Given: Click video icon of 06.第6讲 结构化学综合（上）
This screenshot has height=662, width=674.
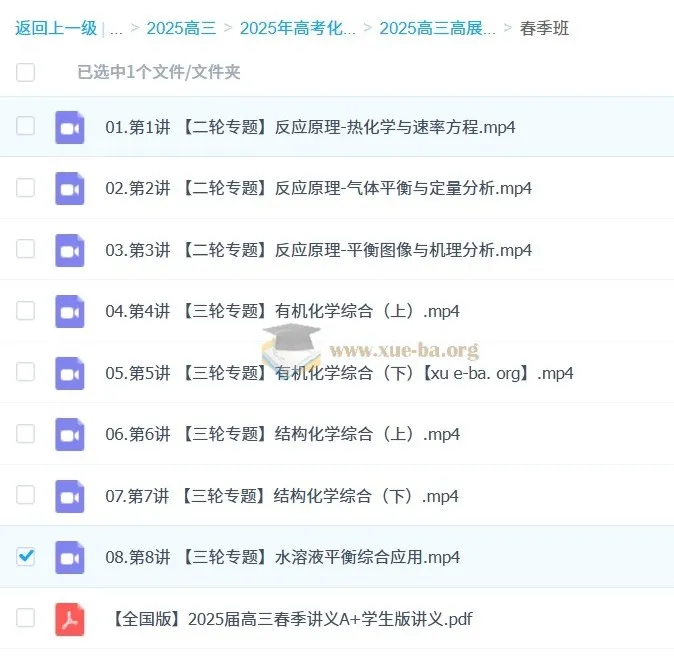Looking at the screenshot, I should point(70,435).
